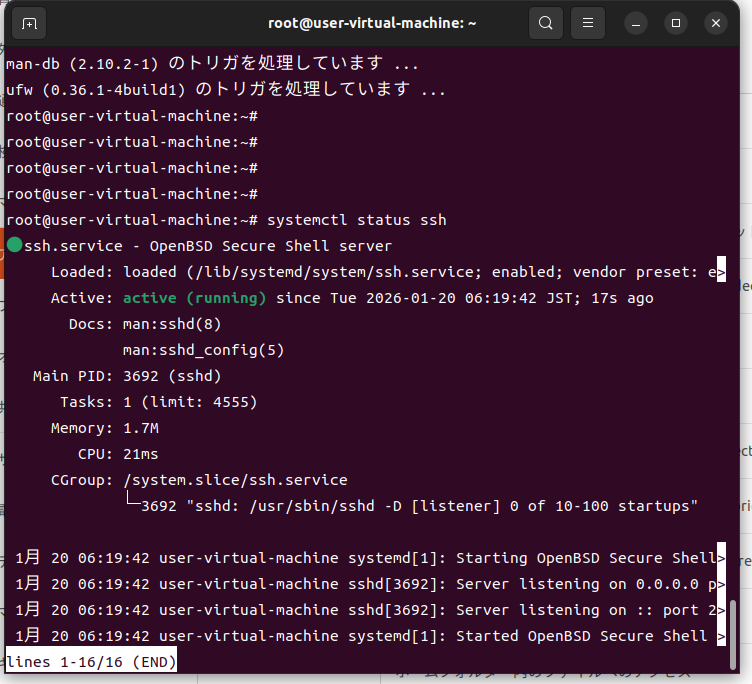Click the truncation arrow on Starting OpenBSD line
This screenshot has height=684, width=752.
point(721,558)
